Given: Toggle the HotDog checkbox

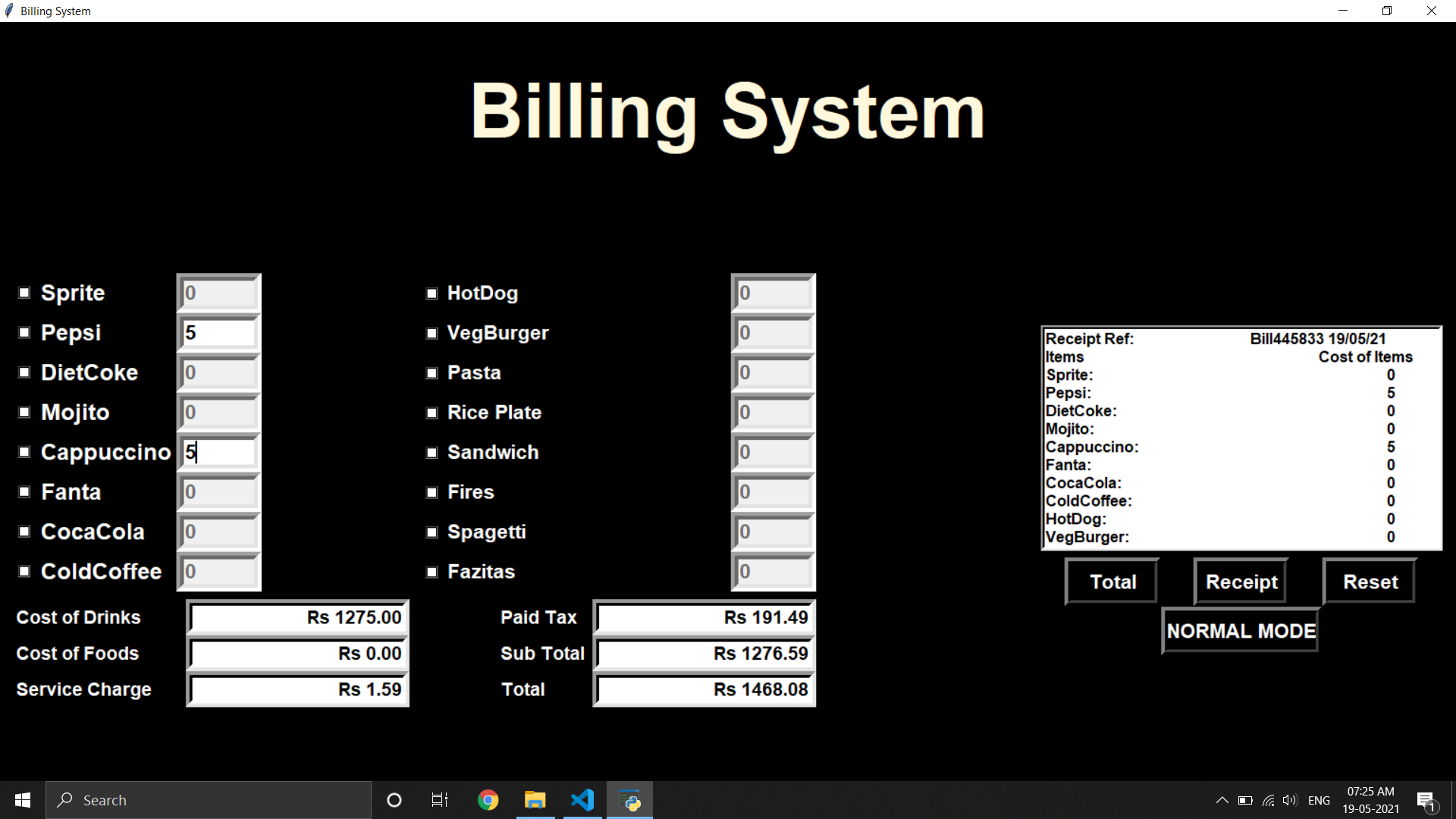Looking at the screenshot, I should pyautogui.click(x=432, y=293).
